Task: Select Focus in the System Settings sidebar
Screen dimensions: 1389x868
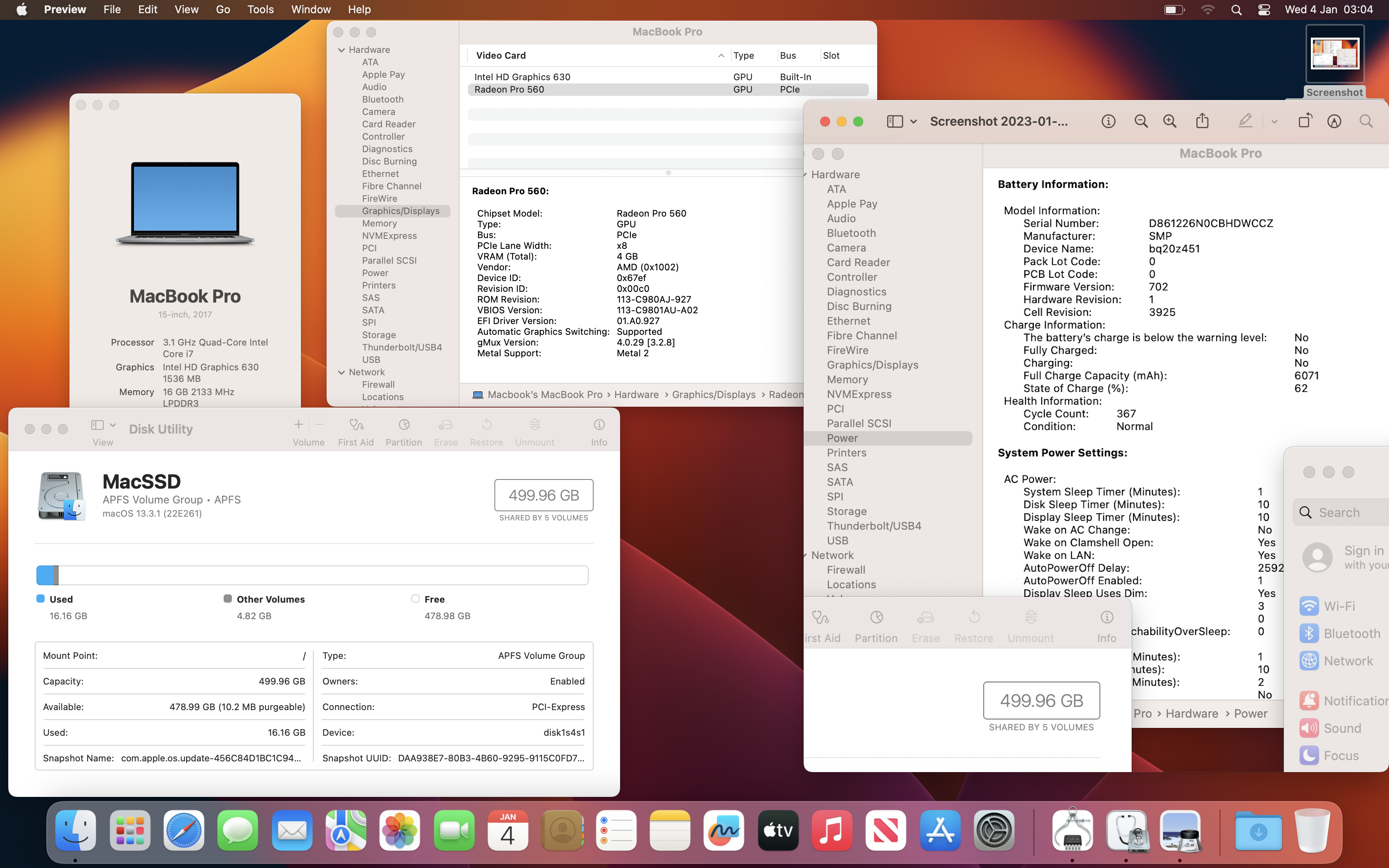Action: click(1329, 756)
